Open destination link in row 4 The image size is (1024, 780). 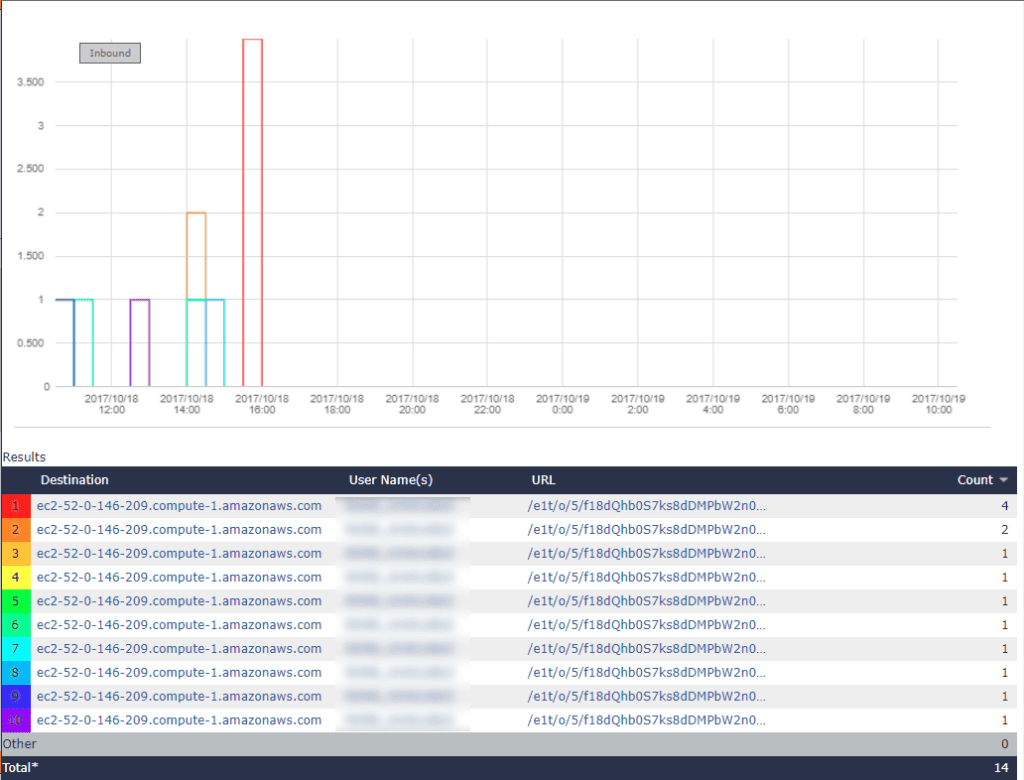(x=179, y=577)
